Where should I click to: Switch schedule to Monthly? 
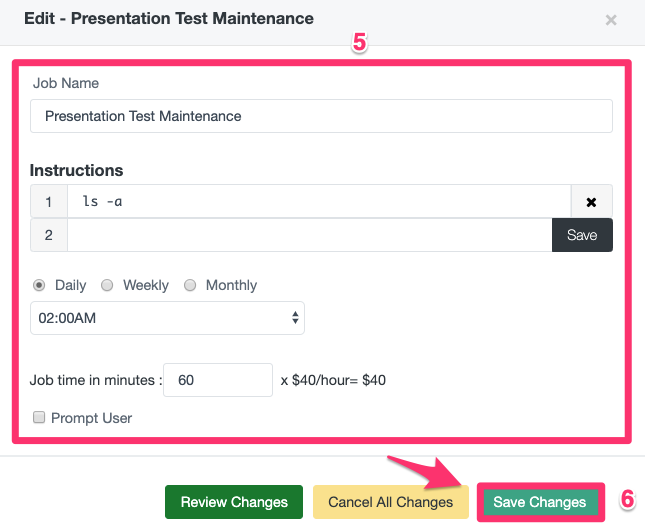190,285
